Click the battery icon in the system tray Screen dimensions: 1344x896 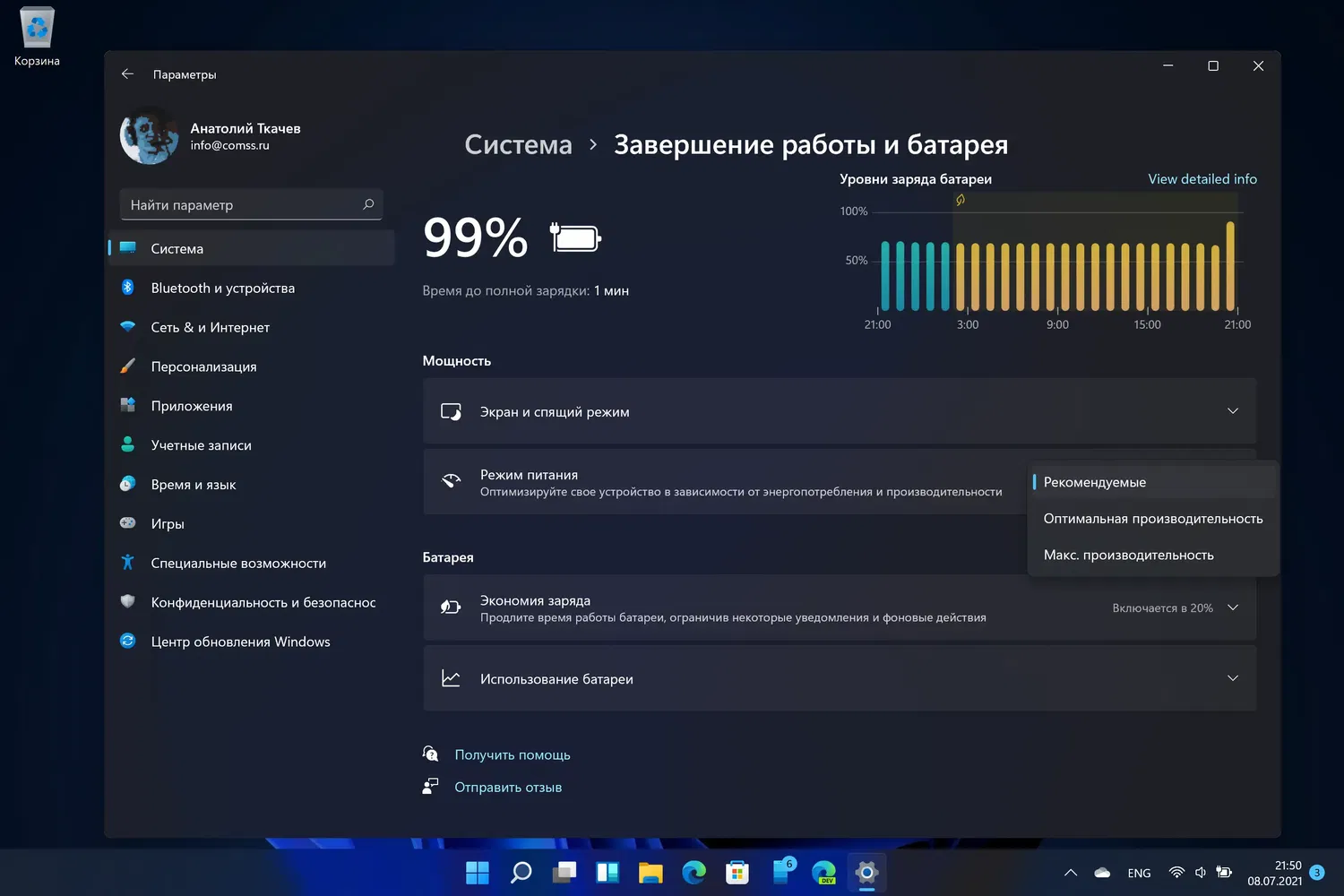pos(1225,873)
